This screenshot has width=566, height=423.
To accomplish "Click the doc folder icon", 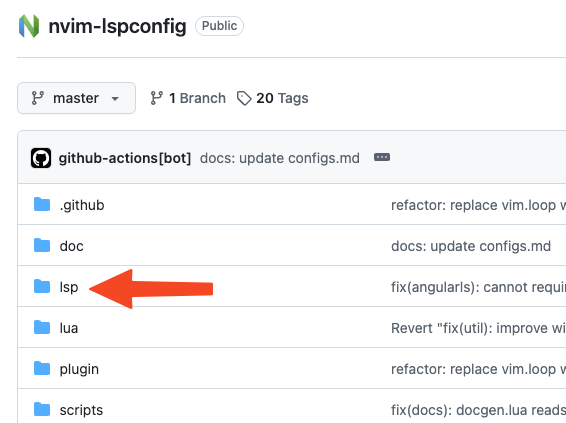I will (42, 245).
